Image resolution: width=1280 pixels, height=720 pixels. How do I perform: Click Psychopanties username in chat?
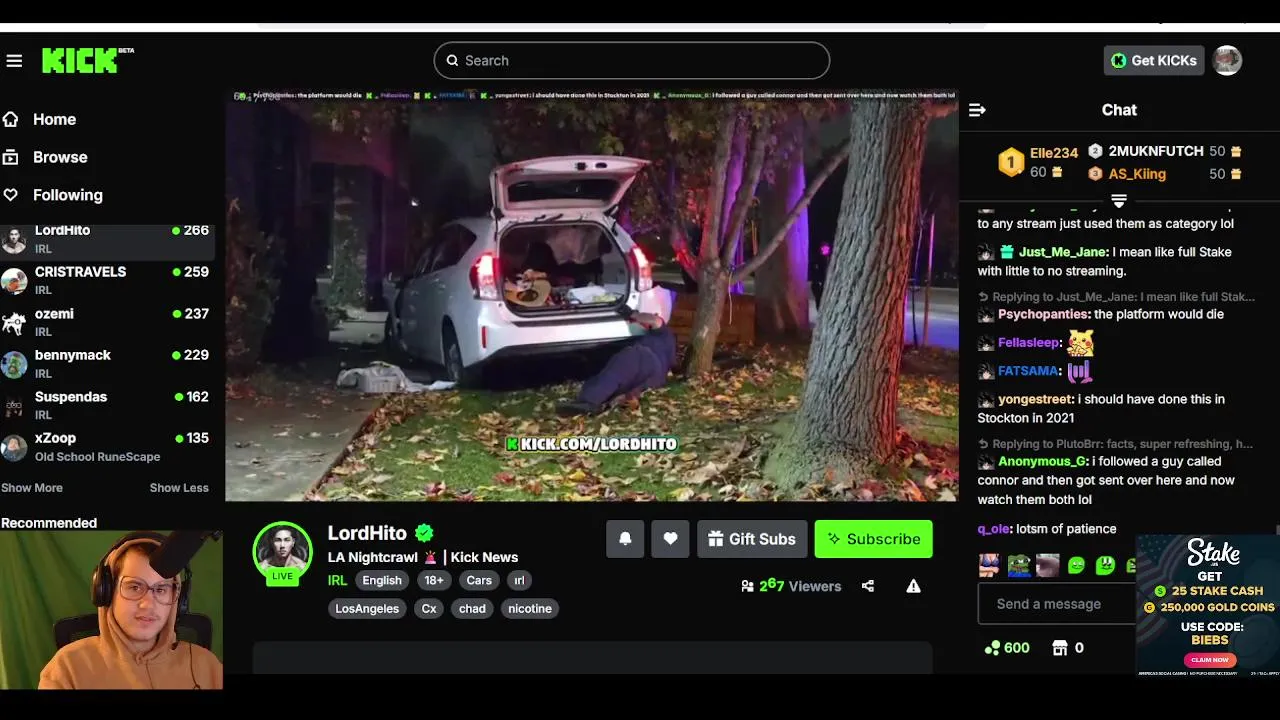click(x=1043, y=314)
